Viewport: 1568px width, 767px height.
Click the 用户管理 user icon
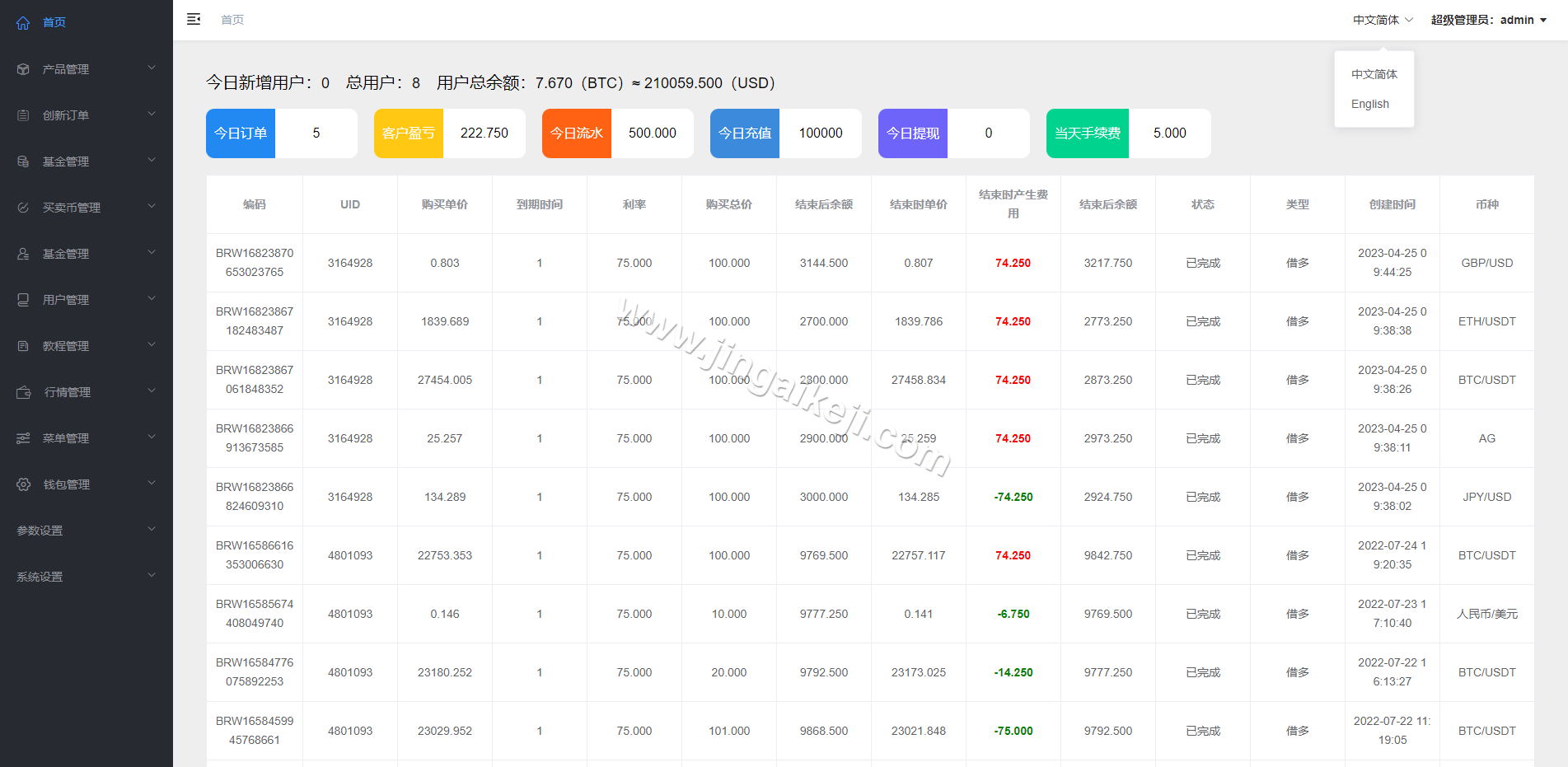[22, 300]
